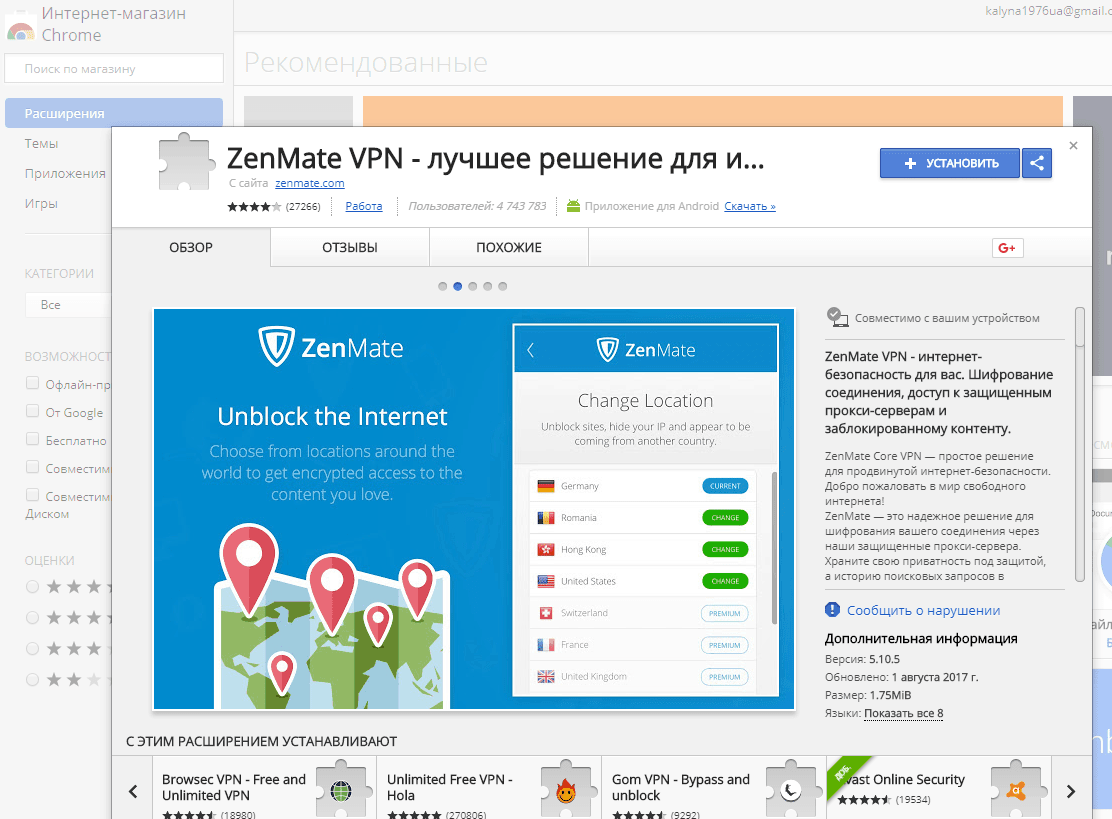Open the Все categories dropdown

[x=68, y=304]
